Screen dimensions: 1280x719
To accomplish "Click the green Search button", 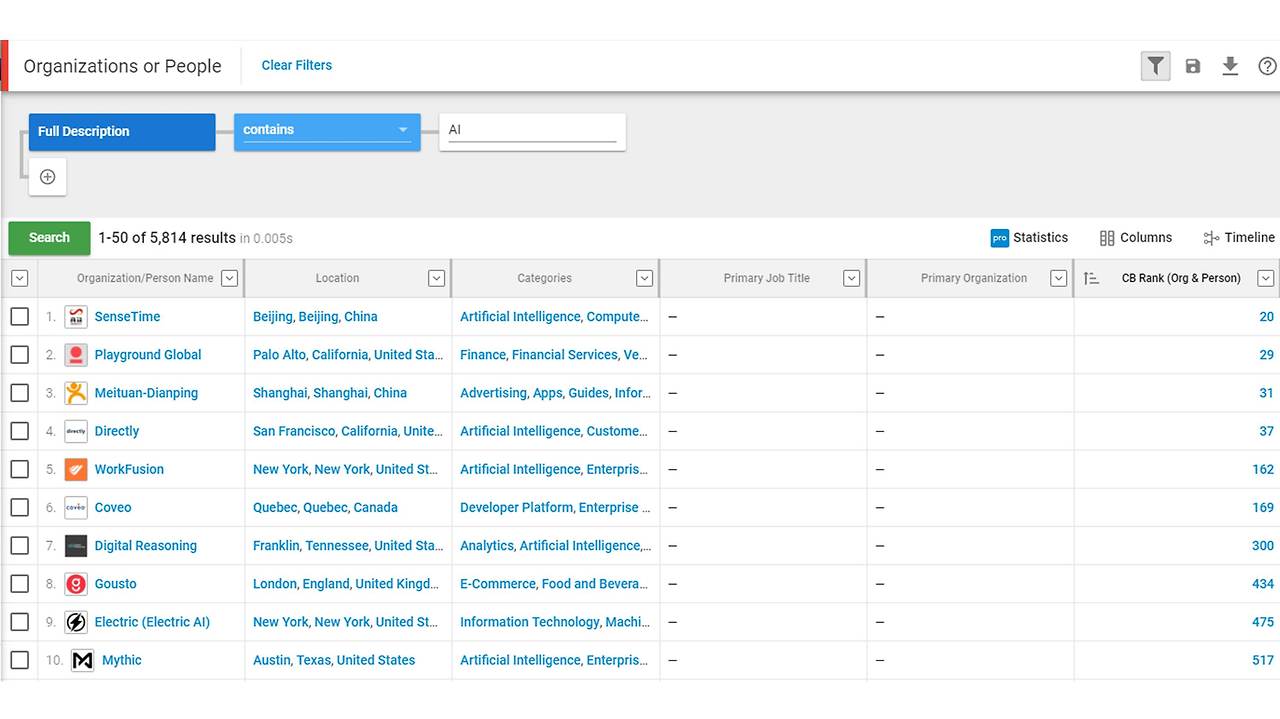I will click(49, 238).
